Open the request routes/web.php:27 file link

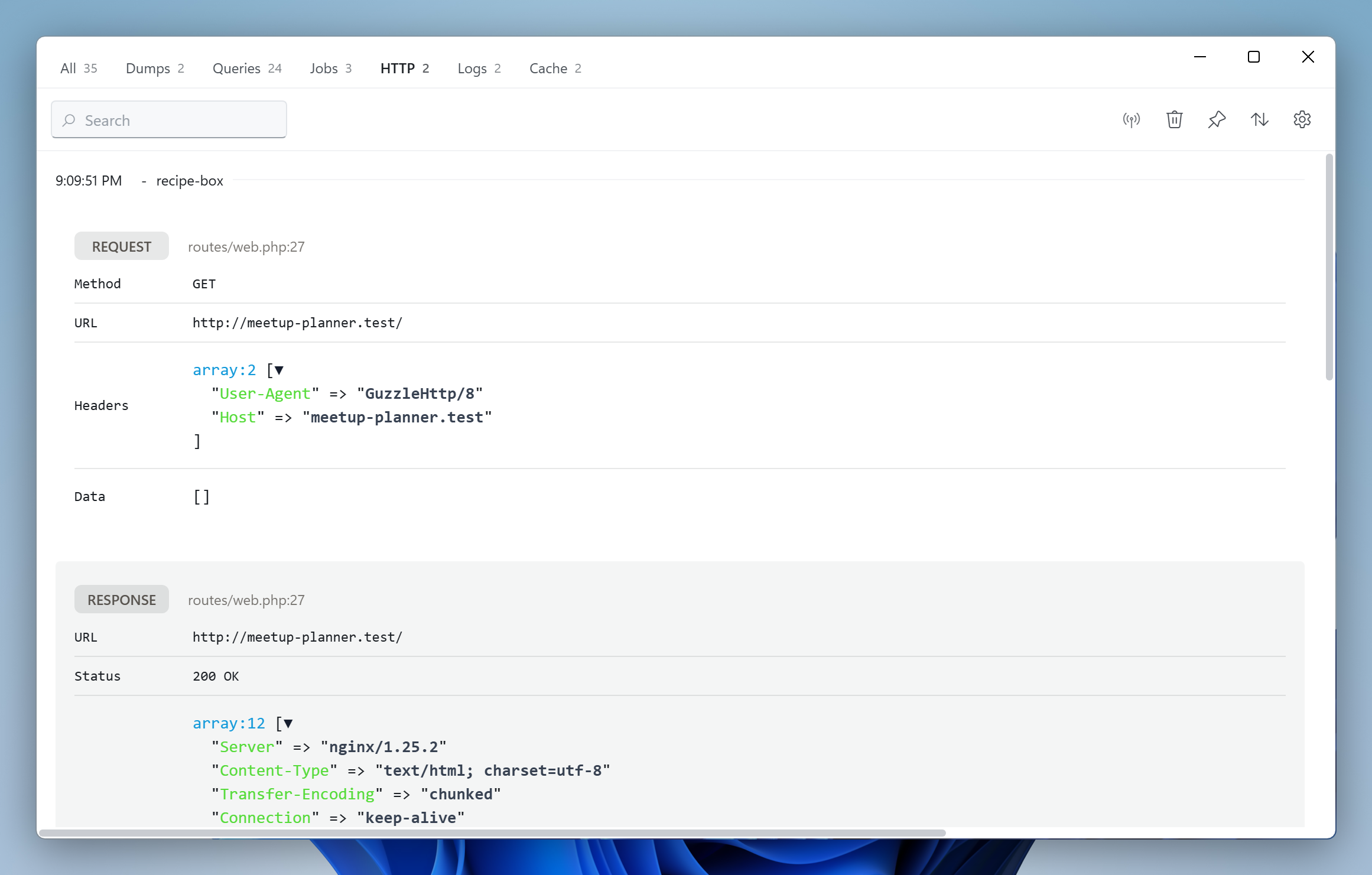pyautogui.click(x=246, y=247)
